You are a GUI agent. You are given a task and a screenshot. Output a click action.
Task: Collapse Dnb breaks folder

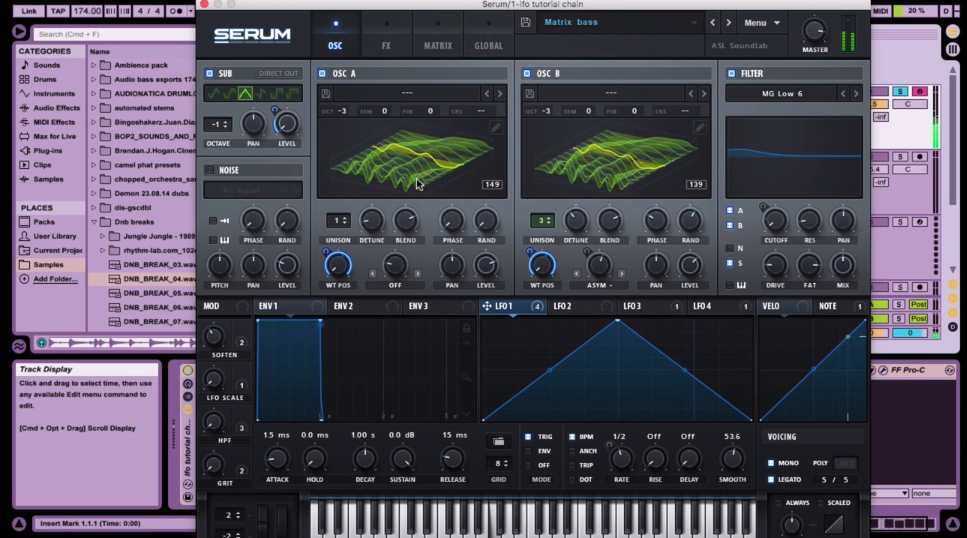click(94, 221)
